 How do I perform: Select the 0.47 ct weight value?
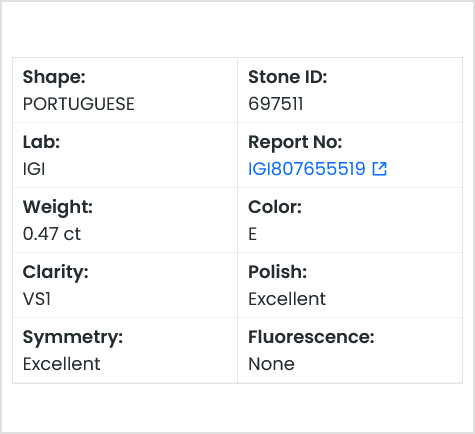tap(52, 234)
